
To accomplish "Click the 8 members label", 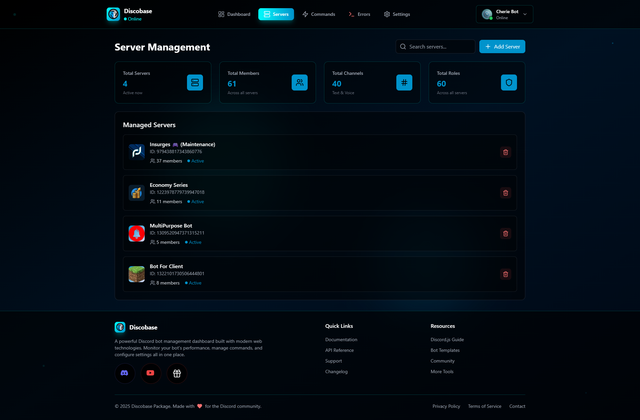I will tap(165, 283).
